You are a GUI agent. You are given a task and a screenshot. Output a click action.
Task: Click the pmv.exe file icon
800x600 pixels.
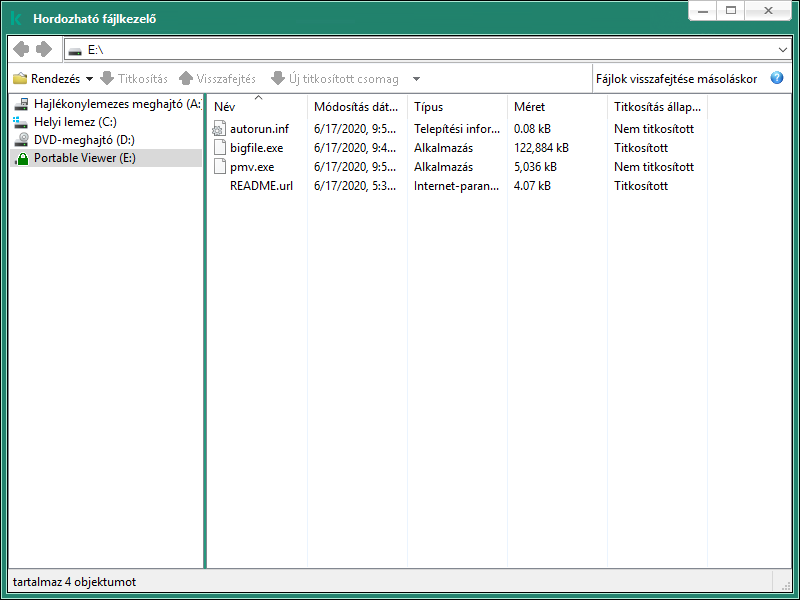coord(221,167)
